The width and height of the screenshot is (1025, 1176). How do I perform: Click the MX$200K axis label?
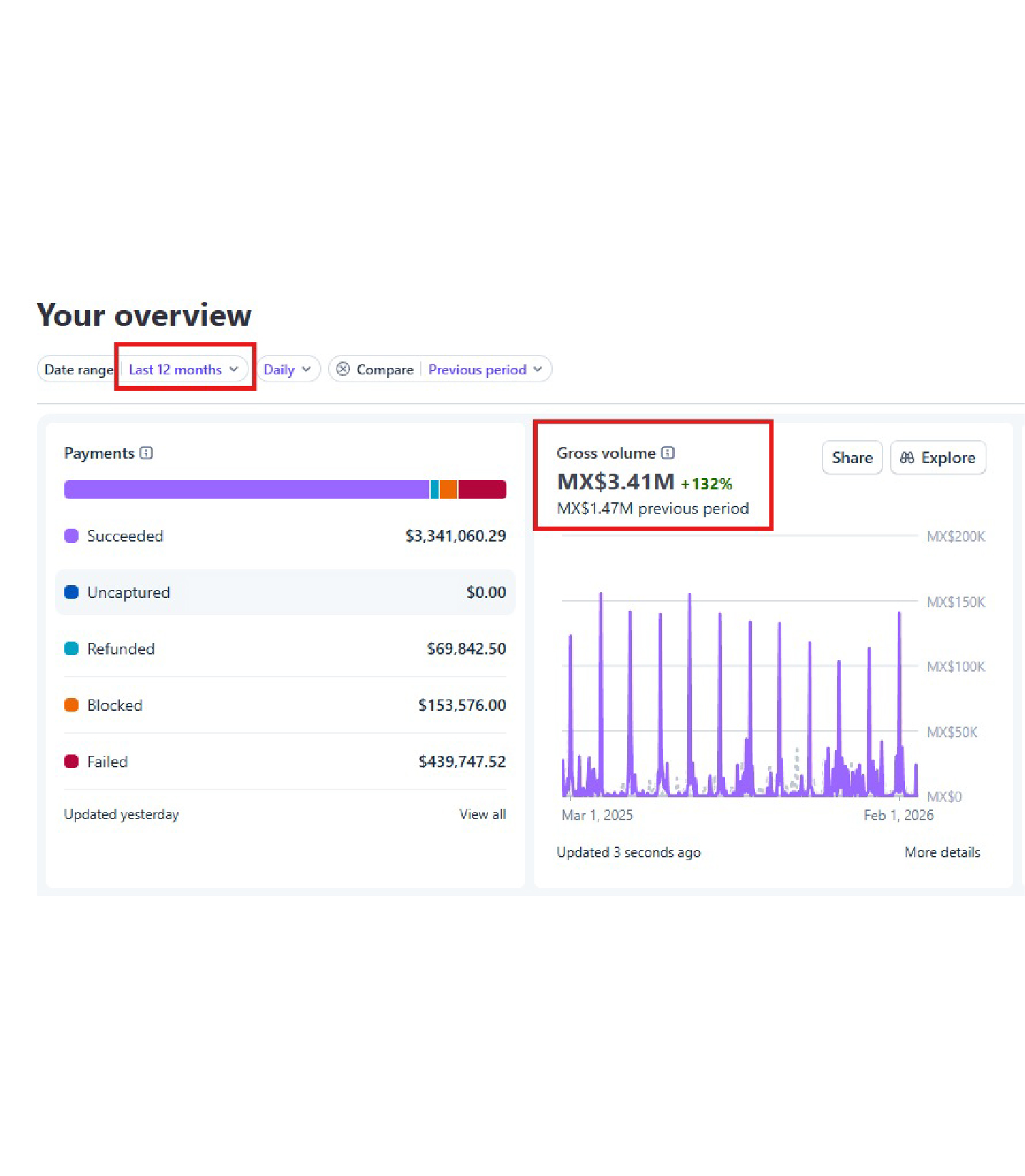[x=956, y=537]
